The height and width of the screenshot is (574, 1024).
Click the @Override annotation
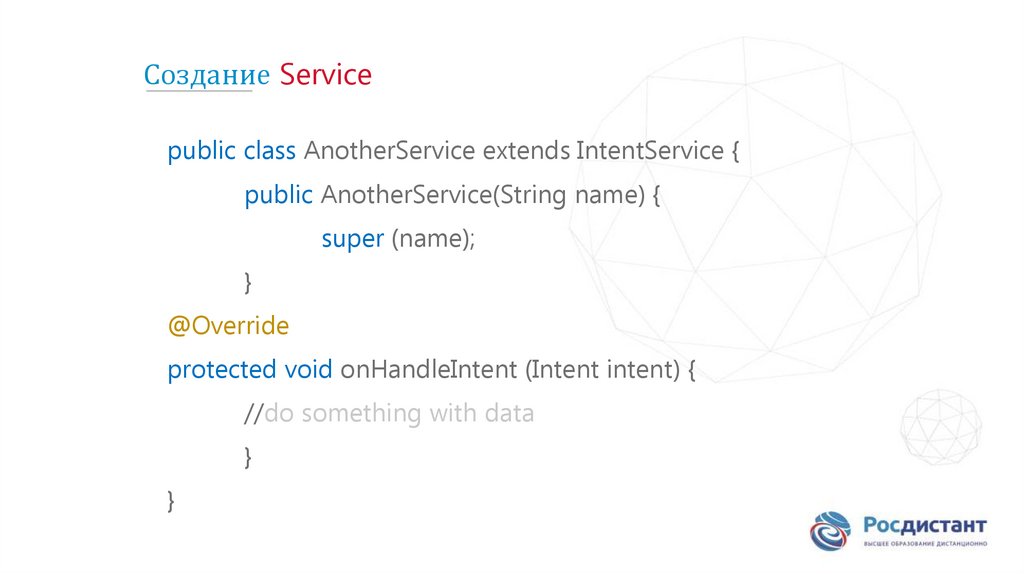click(x=228, y=326)
